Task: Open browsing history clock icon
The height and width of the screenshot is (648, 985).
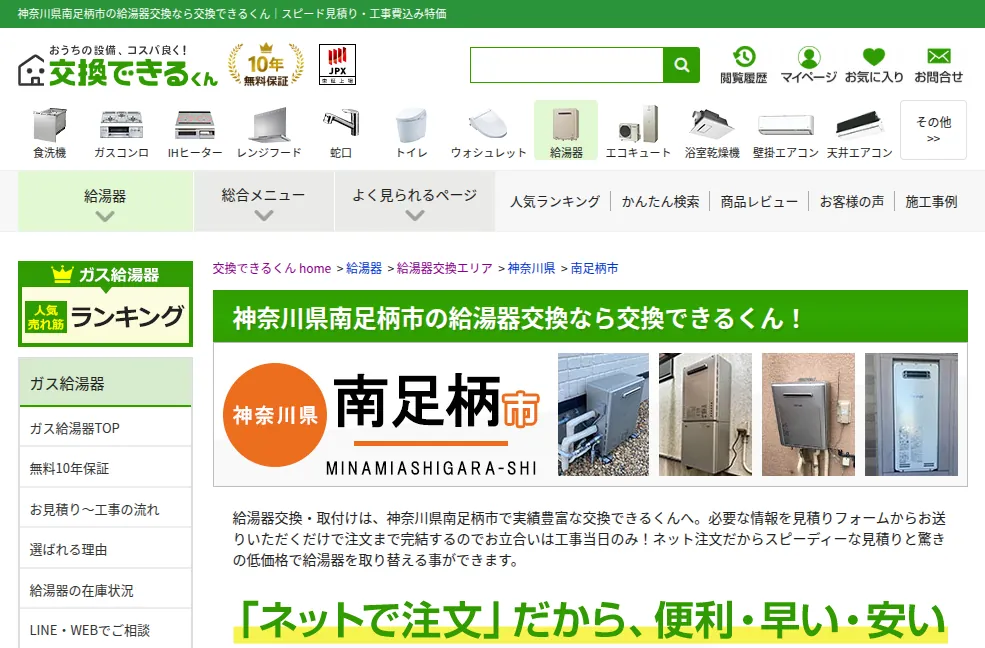Action: (744, 57)
